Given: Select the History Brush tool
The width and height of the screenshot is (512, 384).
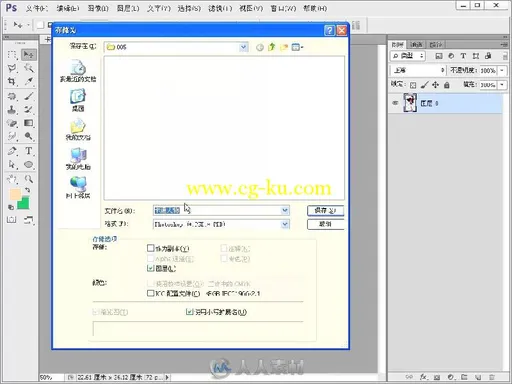Looking at the screenshot, I should click(x=29, y=109).
